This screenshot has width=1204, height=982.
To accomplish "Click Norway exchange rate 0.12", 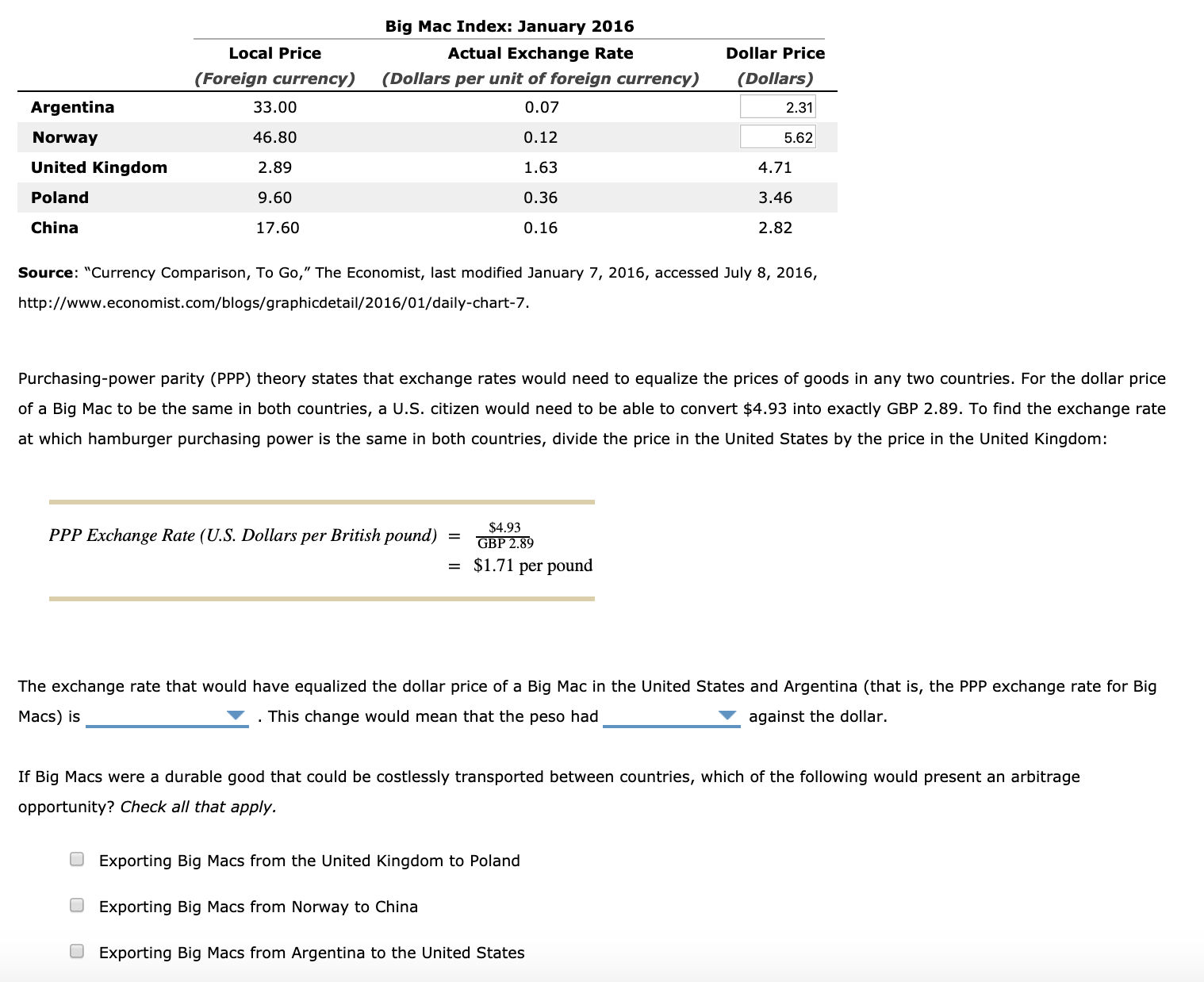I will point(541,137).
